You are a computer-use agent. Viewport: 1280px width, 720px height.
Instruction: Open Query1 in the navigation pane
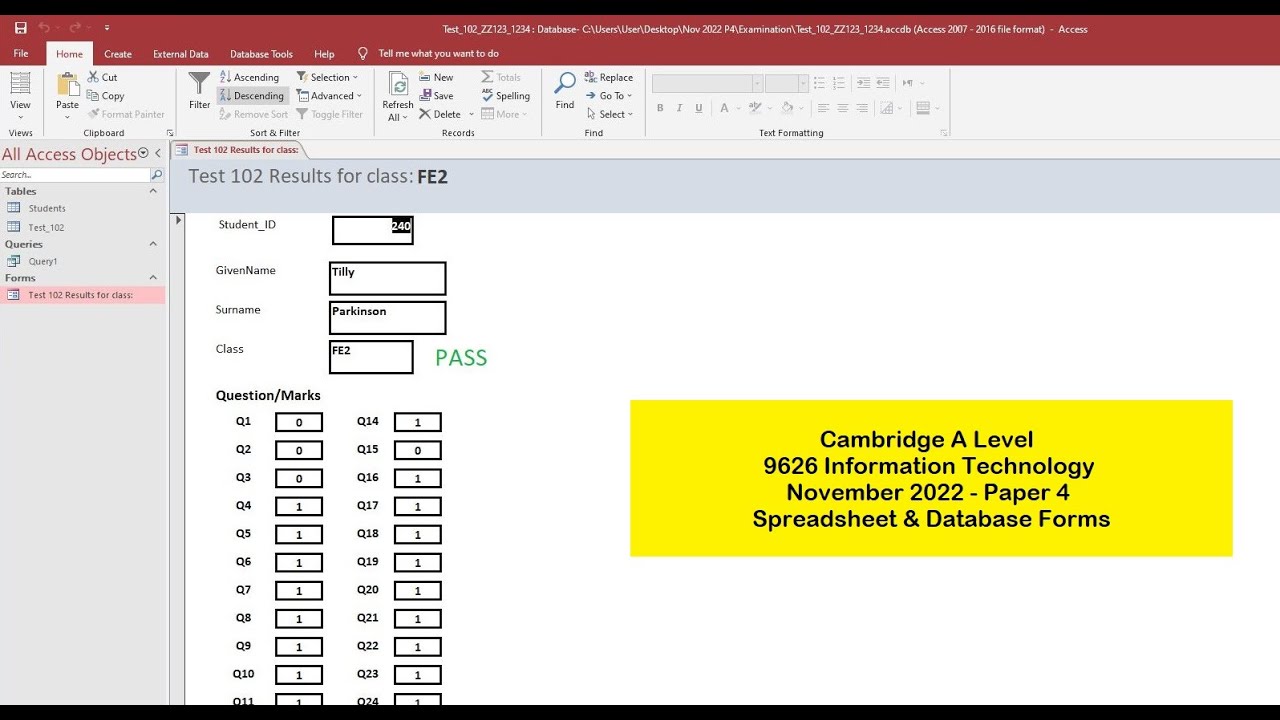click(x=43, y=261)
